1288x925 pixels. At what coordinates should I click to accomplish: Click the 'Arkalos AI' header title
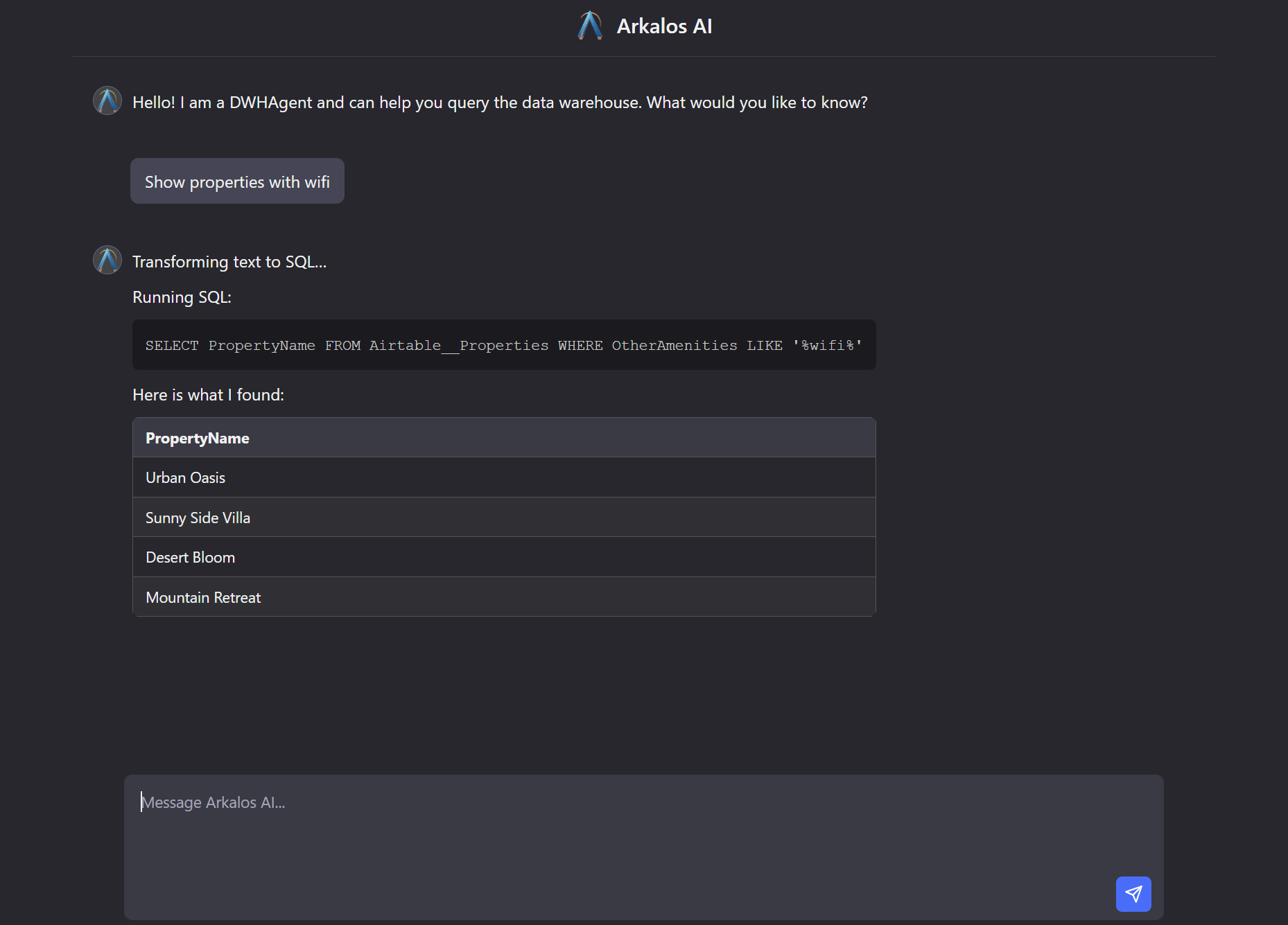point(664,26)
